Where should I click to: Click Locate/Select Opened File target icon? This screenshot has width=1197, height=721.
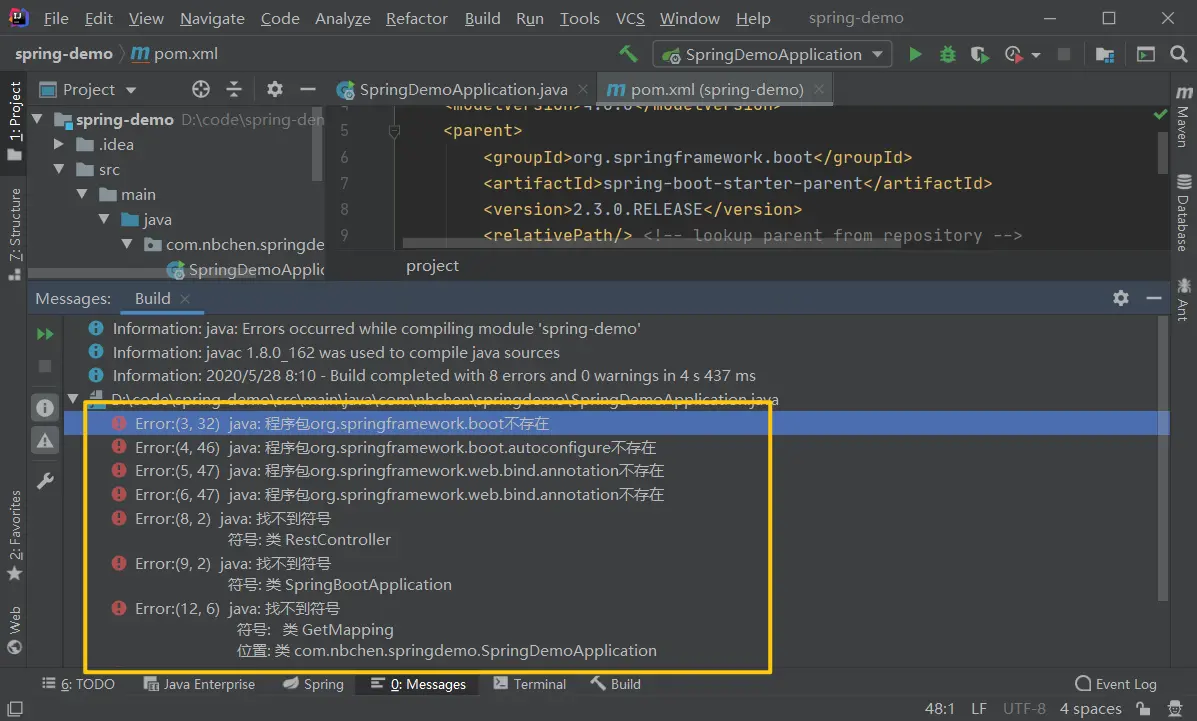coord(201,89)
